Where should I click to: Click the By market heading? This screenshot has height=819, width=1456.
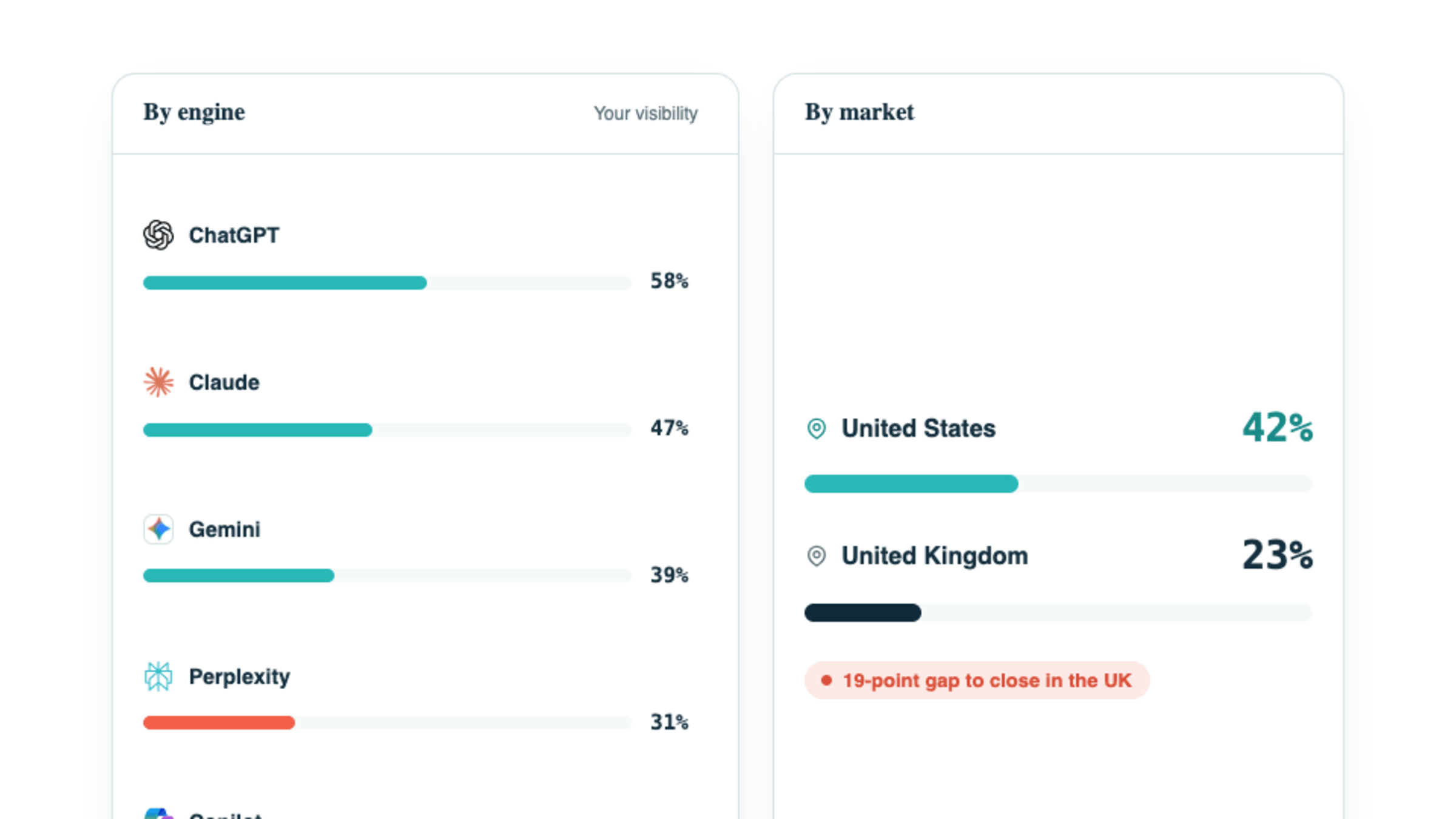tap(859, 113)
